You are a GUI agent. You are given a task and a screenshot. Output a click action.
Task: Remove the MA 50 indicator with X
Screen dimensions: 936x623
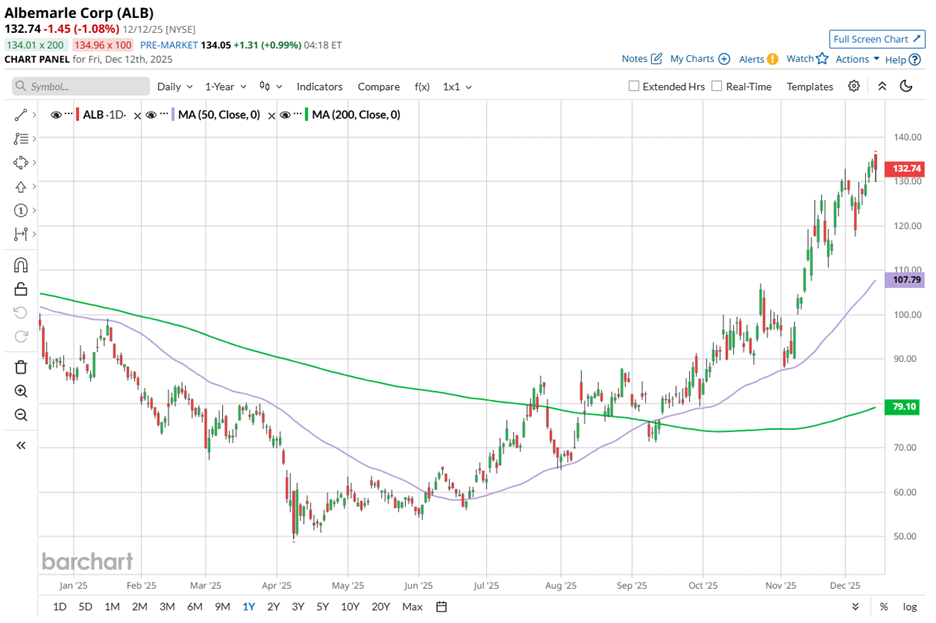pyautogui.click(x=272, y=116)
